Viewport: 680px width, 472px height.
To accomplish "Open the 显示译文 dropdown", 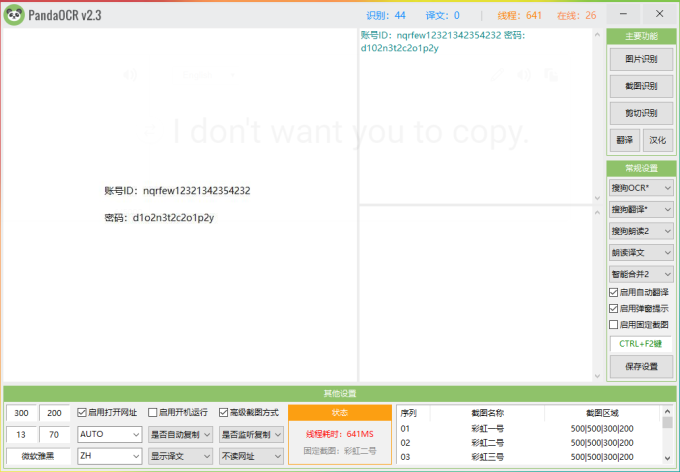I will click(180, 456).
